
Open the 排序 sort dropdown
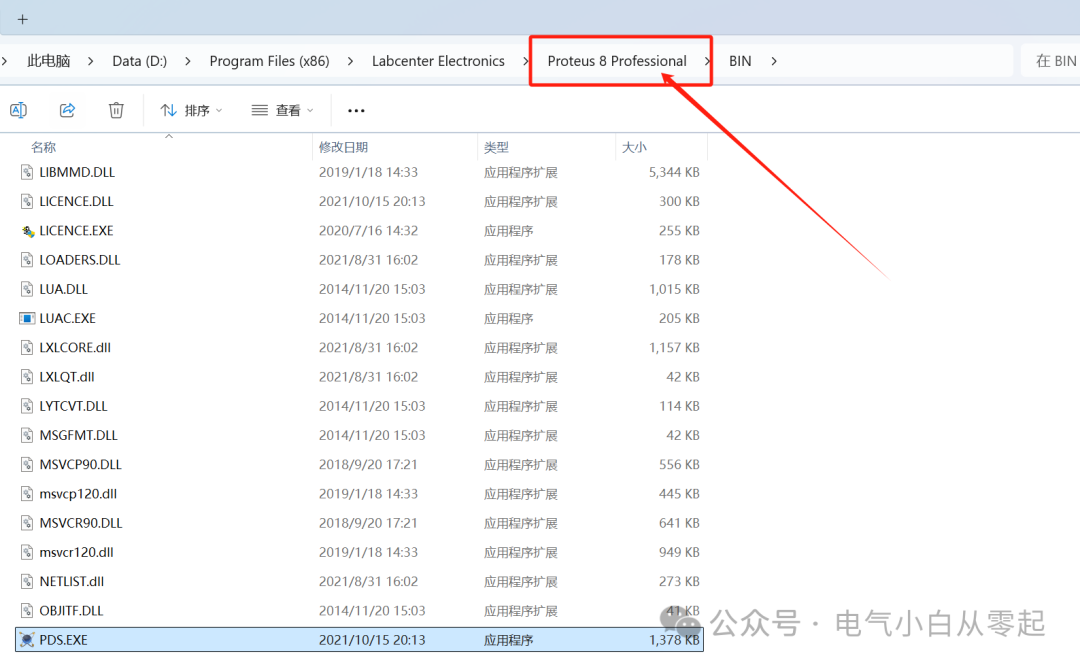191,110
